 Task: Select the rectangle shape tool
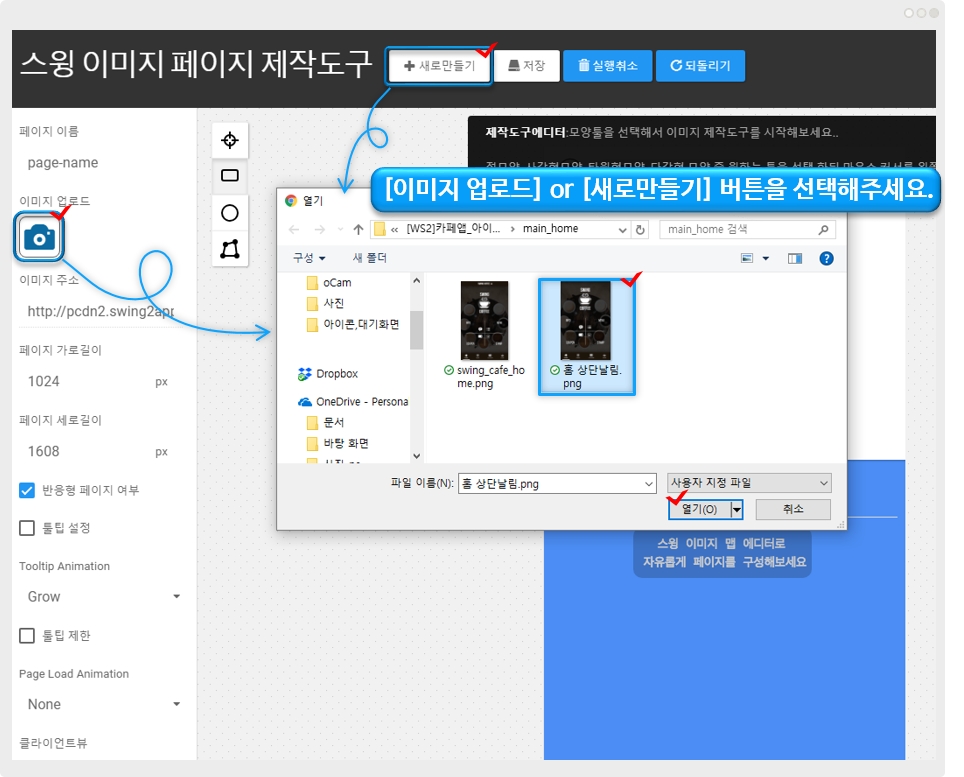pos(230,176)
